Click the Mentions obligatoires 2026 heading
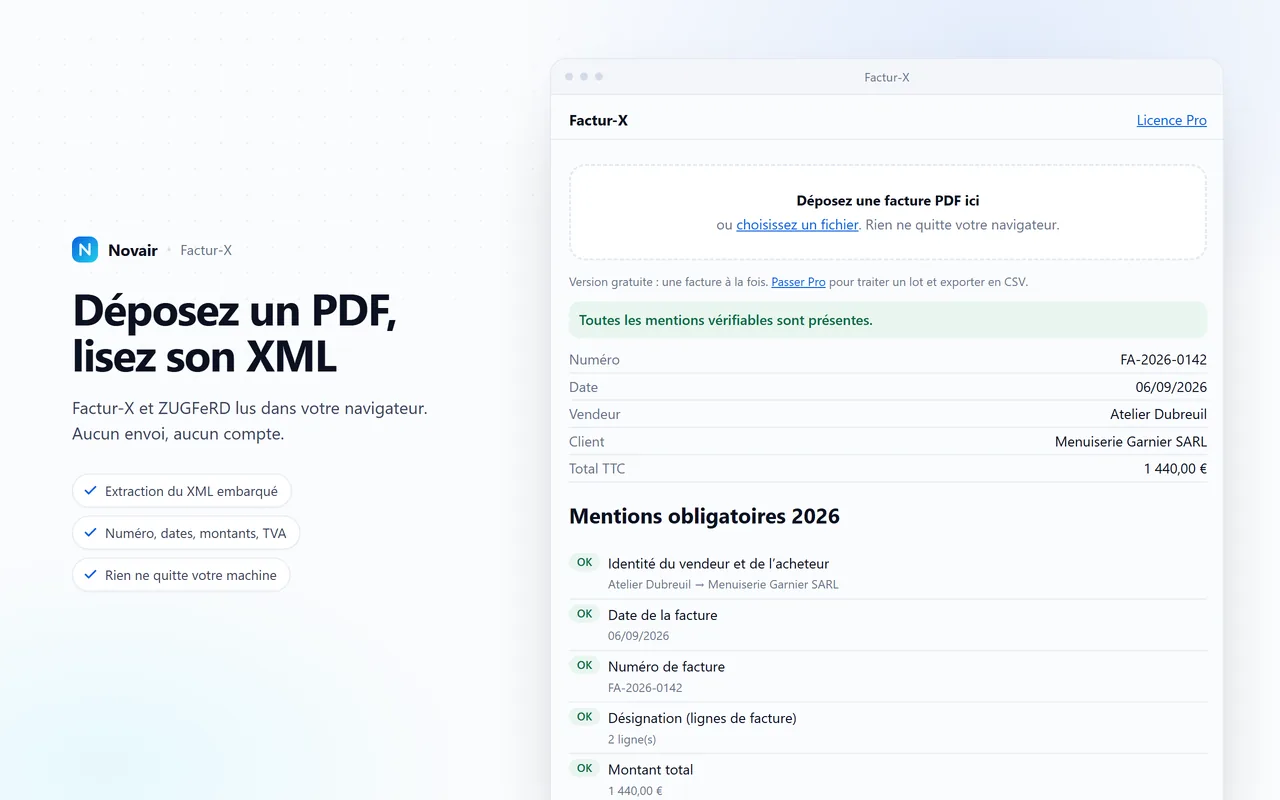This screenshot has height=800, width=1280. pyautogui.click(x=704, y=516)
